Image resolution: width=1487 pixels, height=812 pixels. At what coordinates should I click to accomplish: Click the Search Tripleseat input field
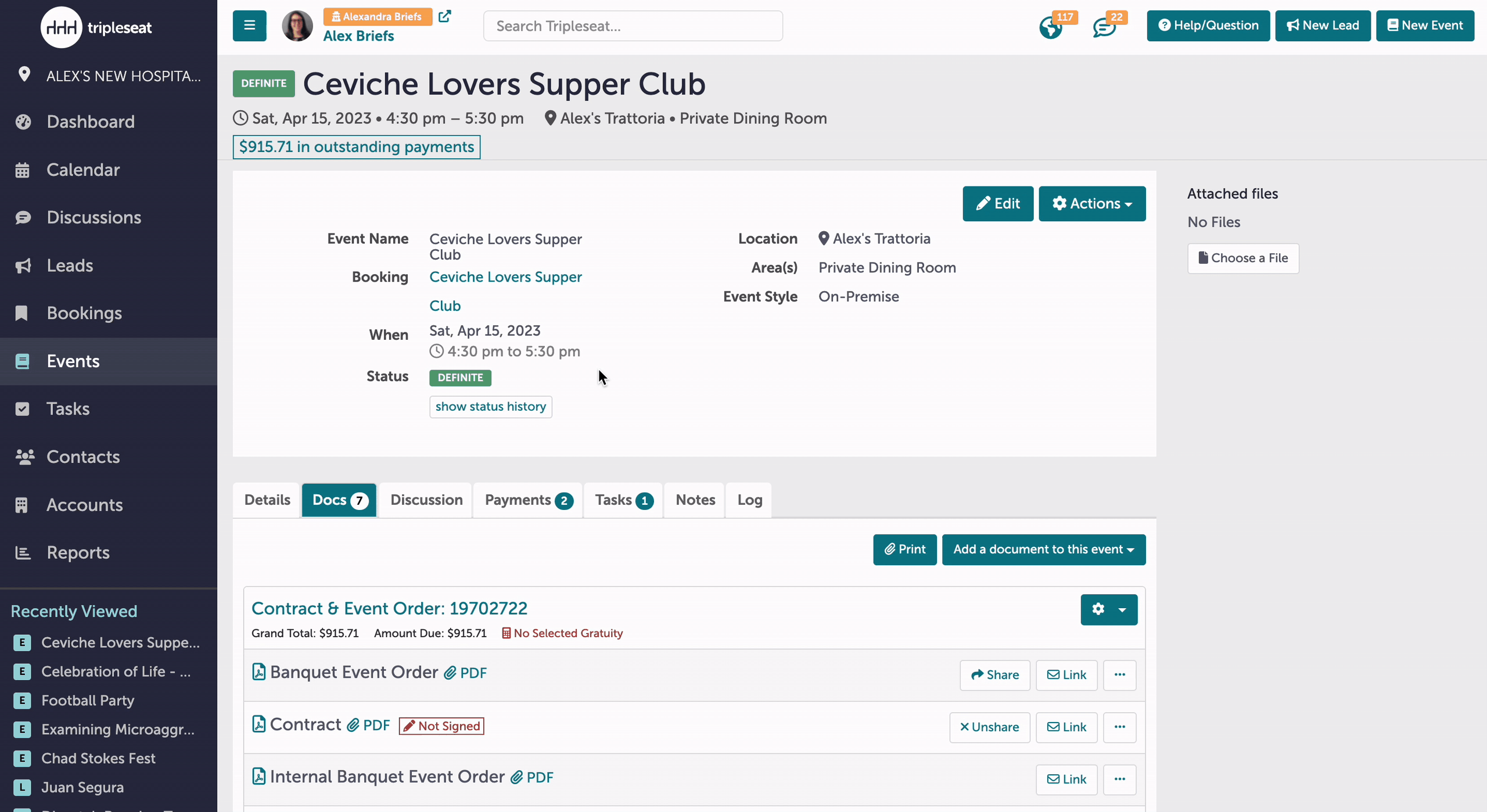633,26
